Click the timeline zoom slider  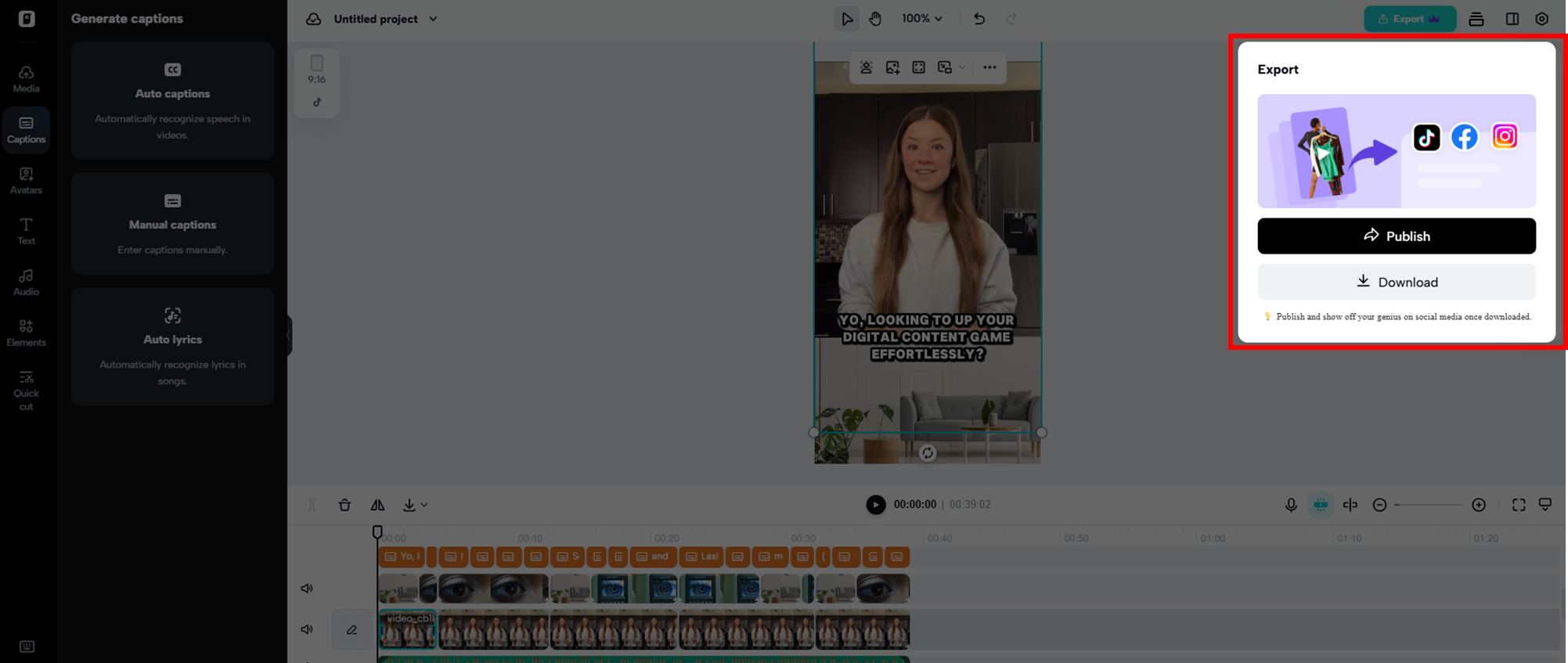pyautogui.click(x=1429, y=505)
